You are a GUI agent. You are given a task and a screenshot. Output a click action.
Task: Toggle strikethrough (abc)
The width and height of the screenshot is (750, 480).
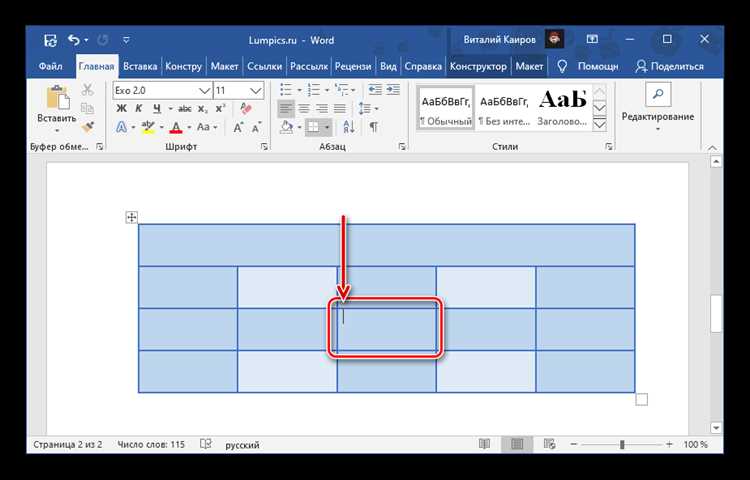[185, 109]
